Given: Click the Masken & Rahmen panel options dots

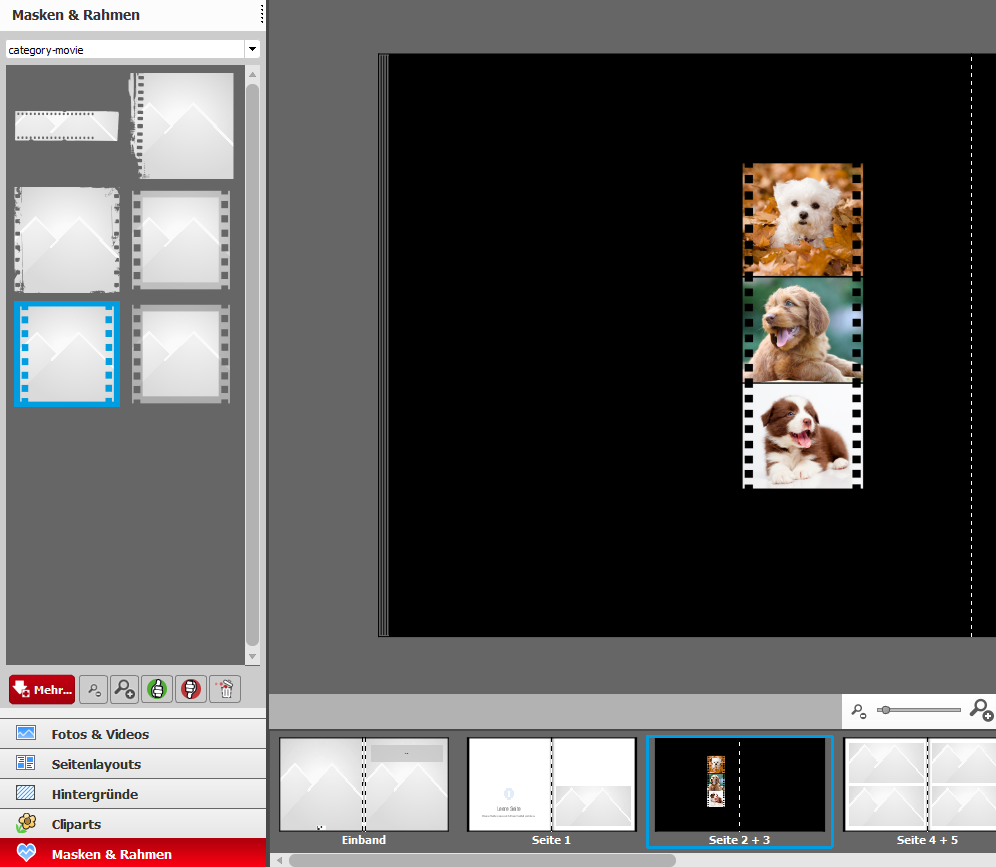Looking at the screenshot, I should [262, 15].
